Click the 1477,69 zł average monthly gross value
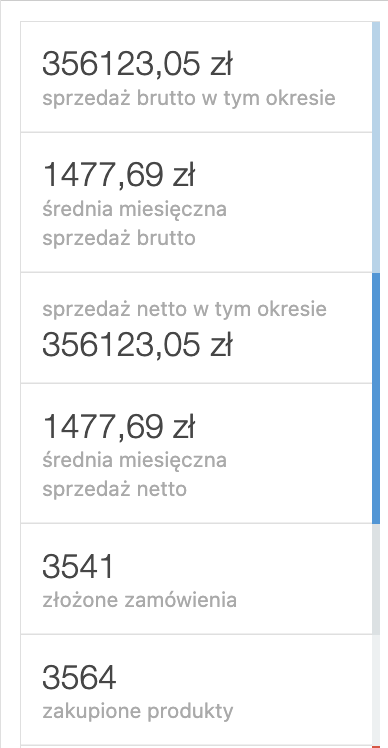Image resolution: width=388 pixels, height=748 pixels. tap(119, 175)
